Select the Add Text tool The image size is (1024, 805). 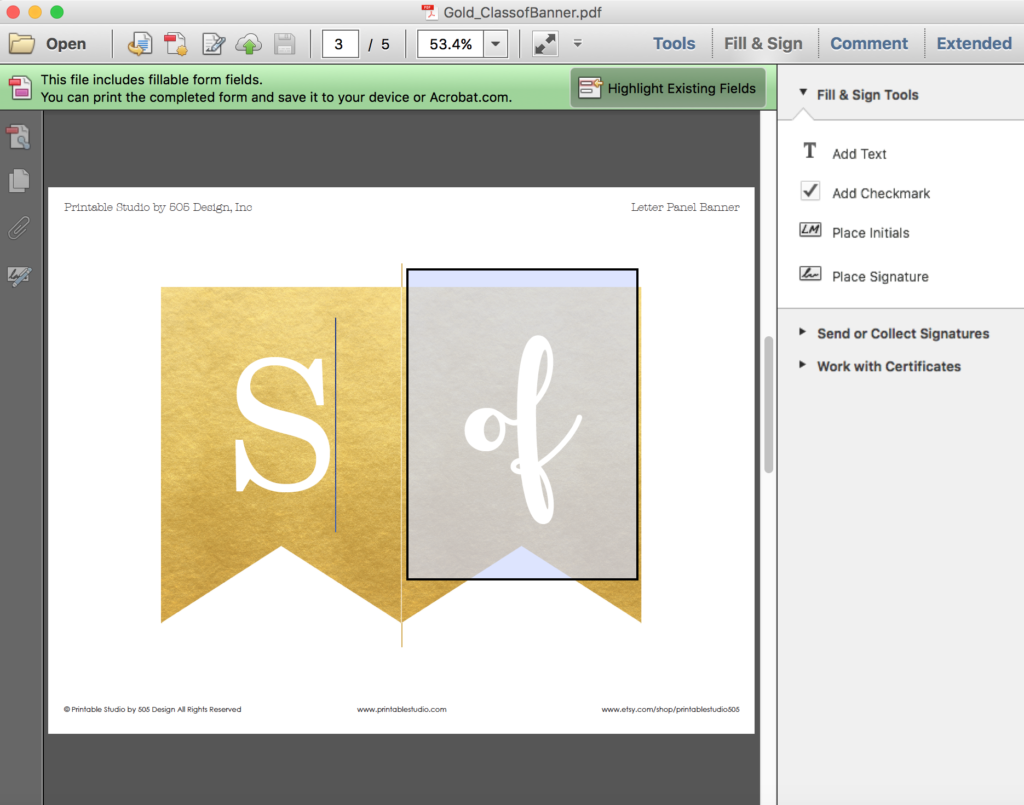(x=858, y=153)
